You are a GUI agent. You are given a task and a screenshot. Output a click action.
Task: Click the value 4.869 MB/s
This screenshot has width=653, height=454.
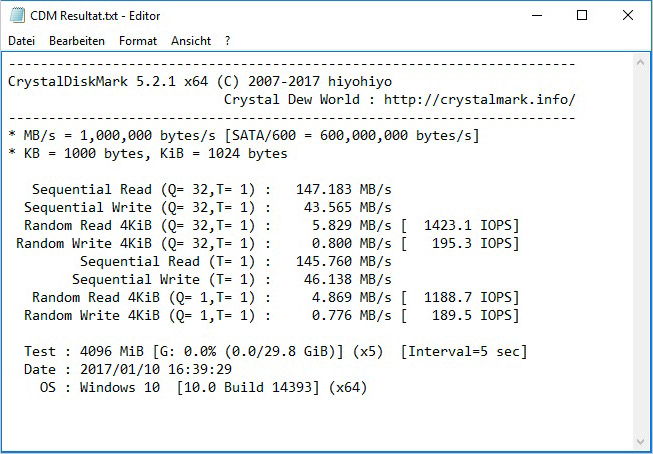[x=352, y=297]
